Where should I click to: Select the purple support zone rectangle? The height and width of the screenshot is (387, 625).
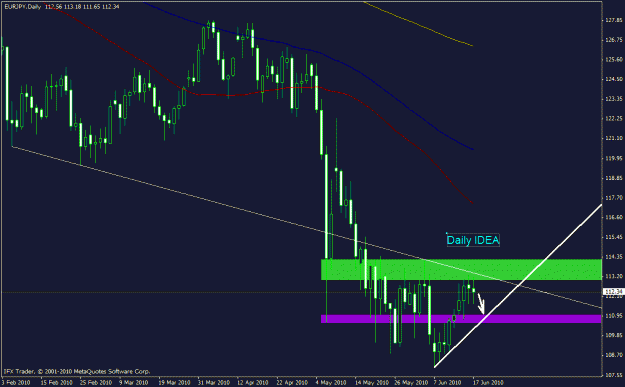click(461, 319)
